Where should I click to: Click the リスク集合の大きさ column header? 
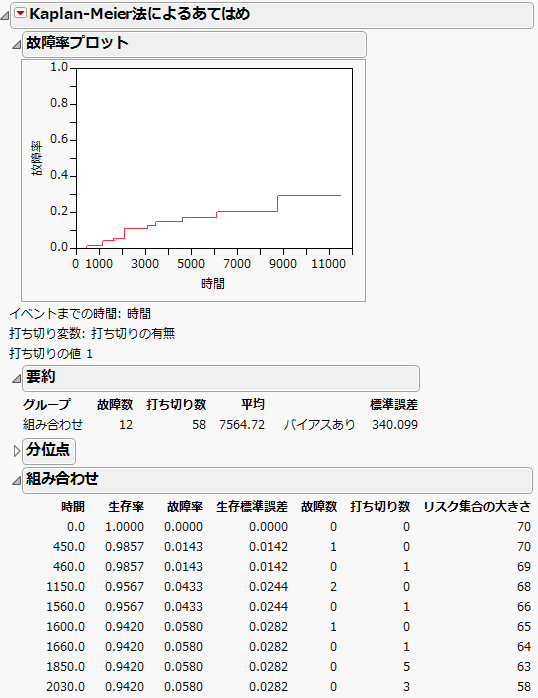tap(477, 506)
